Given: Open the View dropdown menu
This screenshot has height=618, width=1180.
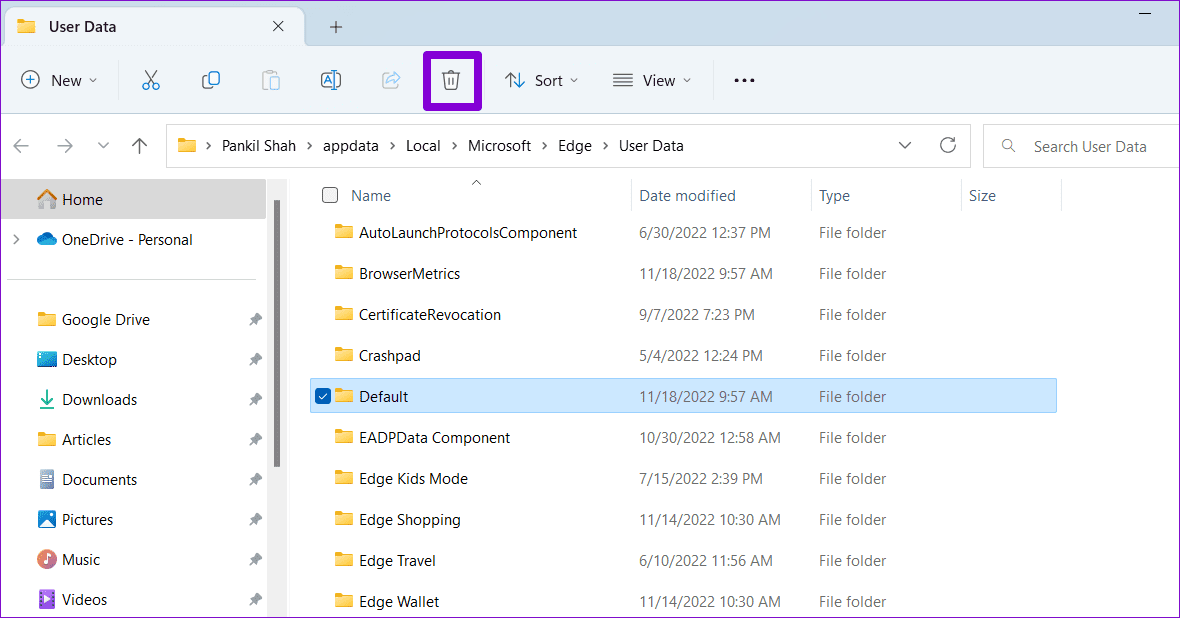Looking at the screenshot, I should (x=652, y=80).
